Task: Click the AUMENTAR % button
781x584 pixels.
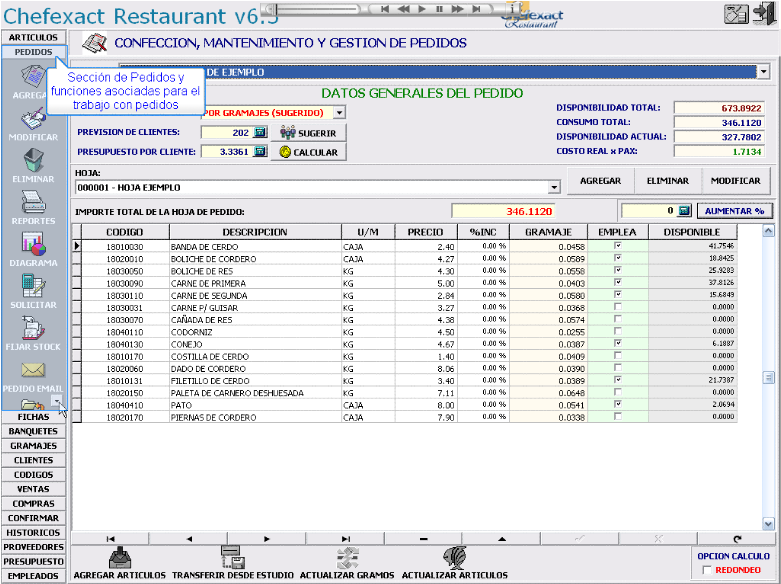Action: coord(735,211)
